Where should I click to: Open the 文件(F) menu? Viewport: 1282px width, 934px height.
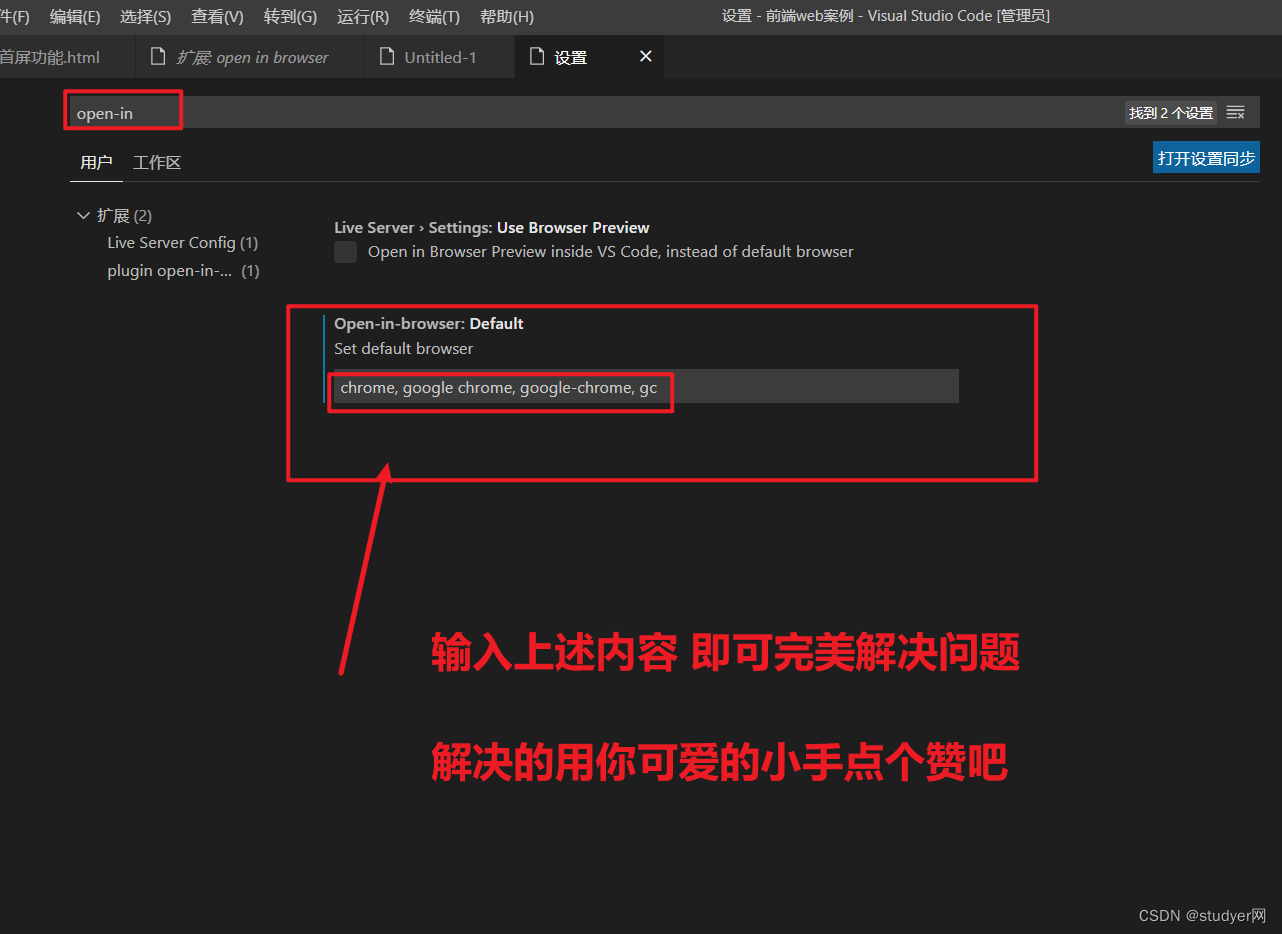[14, 17]
